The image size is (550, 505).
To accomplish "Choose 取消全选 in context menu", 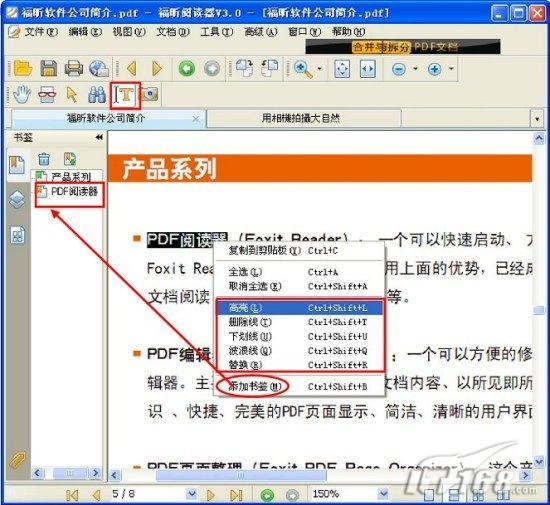I will coord(299,287).
